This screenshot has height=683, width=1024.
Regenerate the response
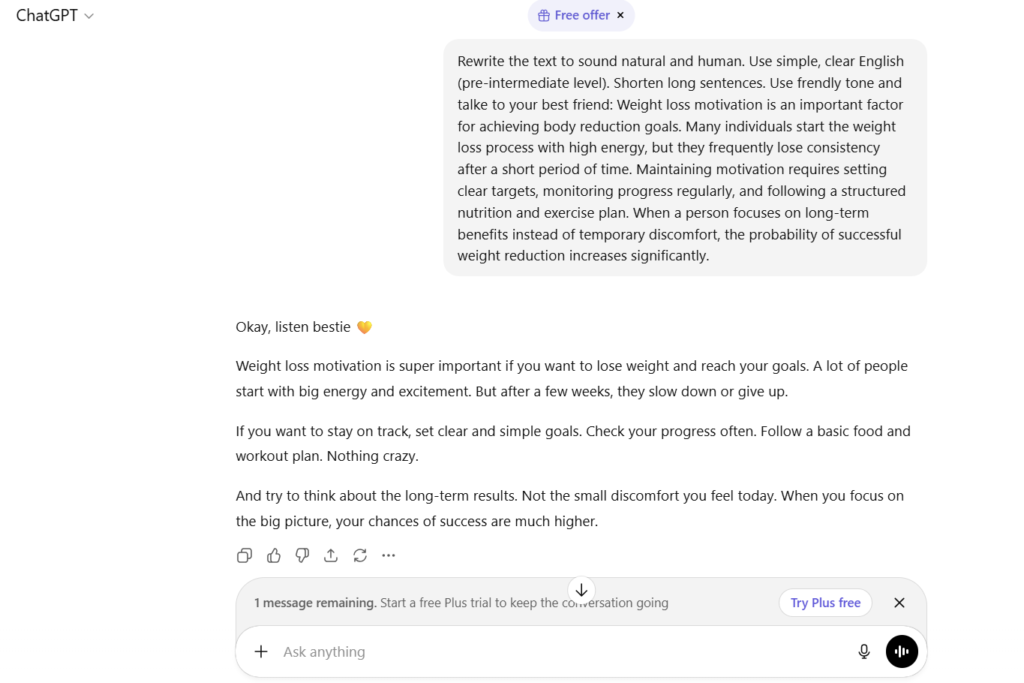(x=360, y=555)
